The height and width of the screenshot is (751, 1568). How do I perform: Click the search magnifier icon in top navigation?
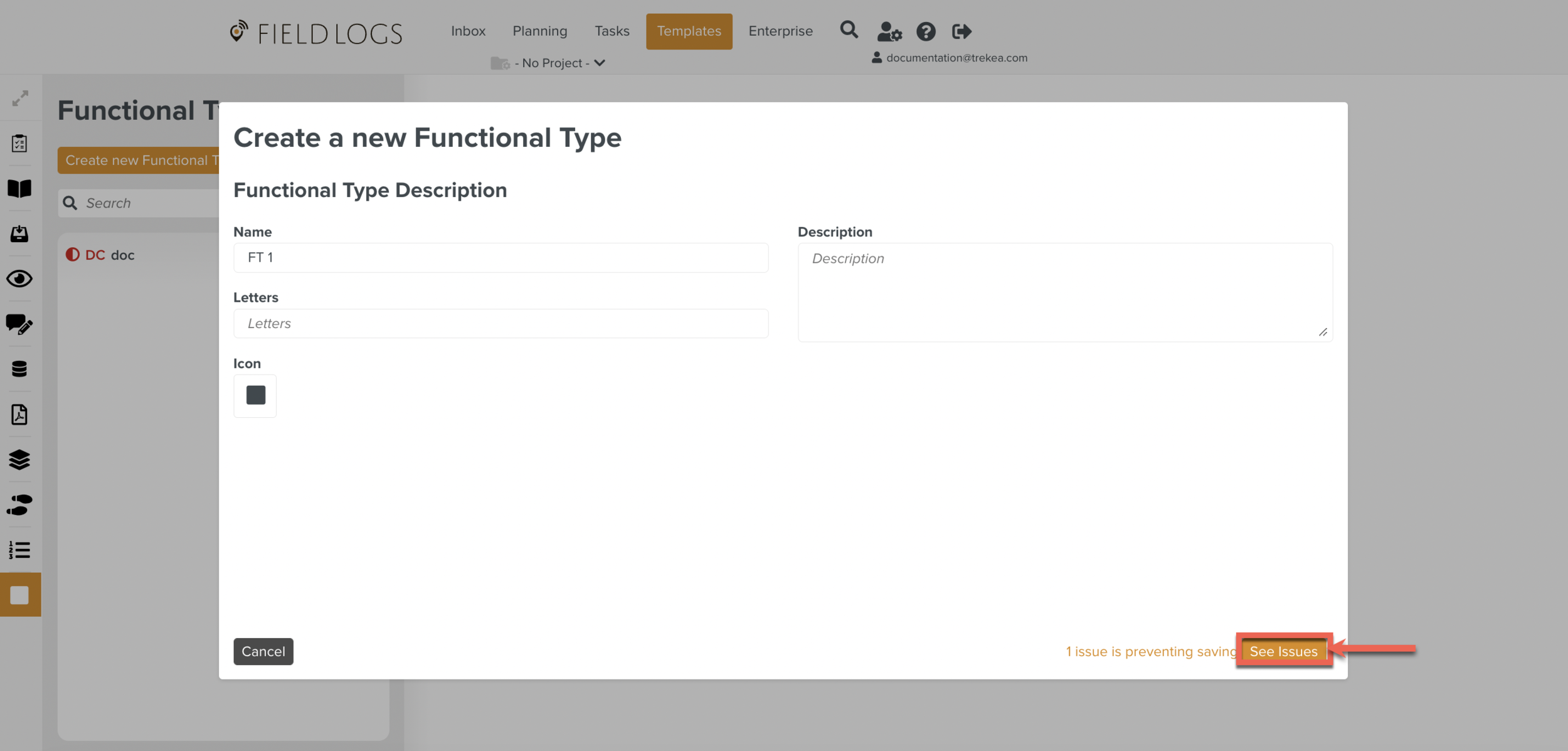click(849, 30)
